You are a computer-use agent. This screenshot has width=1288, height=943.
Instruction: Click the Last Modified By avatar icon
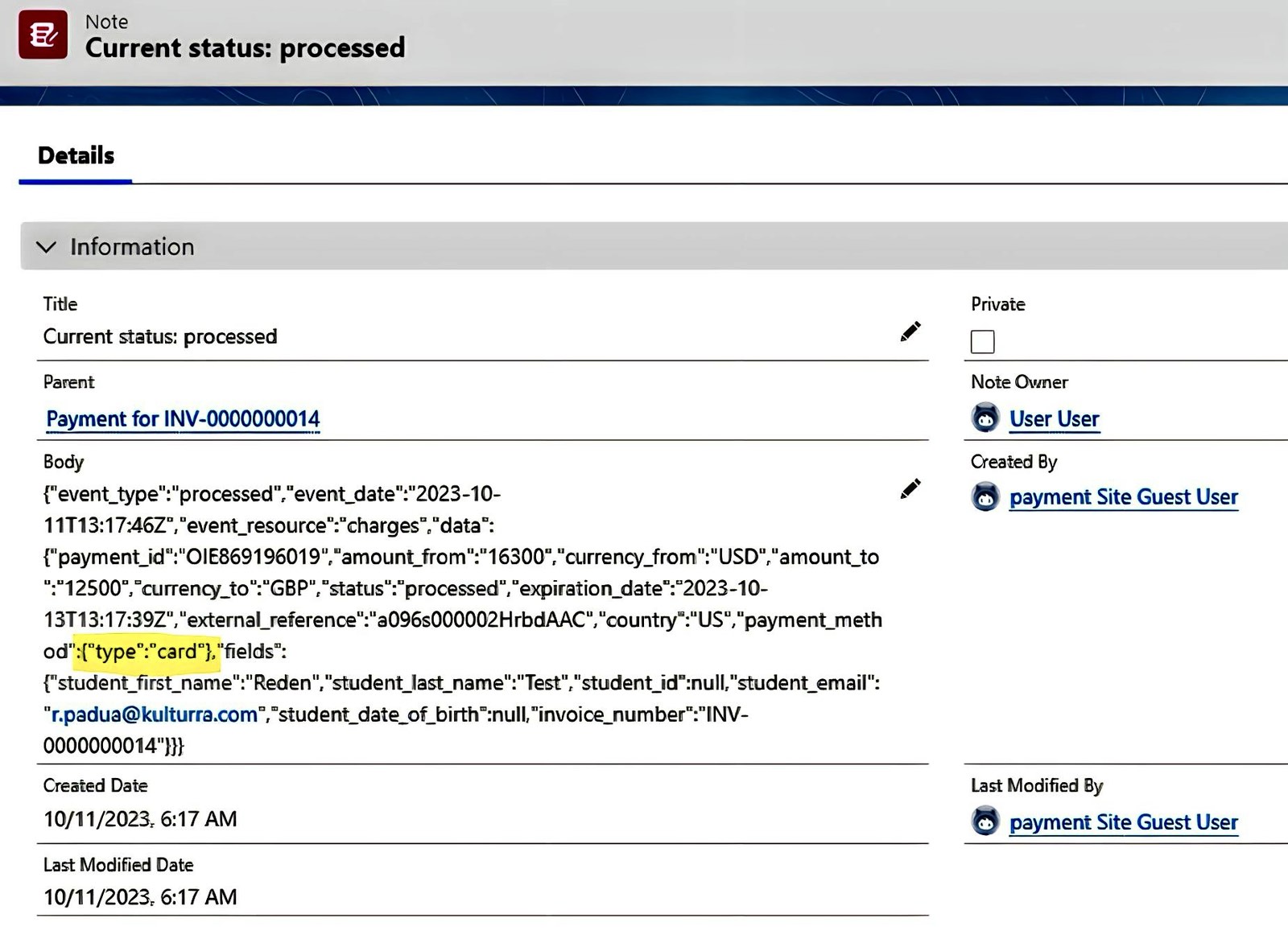[x=985, y=822]
